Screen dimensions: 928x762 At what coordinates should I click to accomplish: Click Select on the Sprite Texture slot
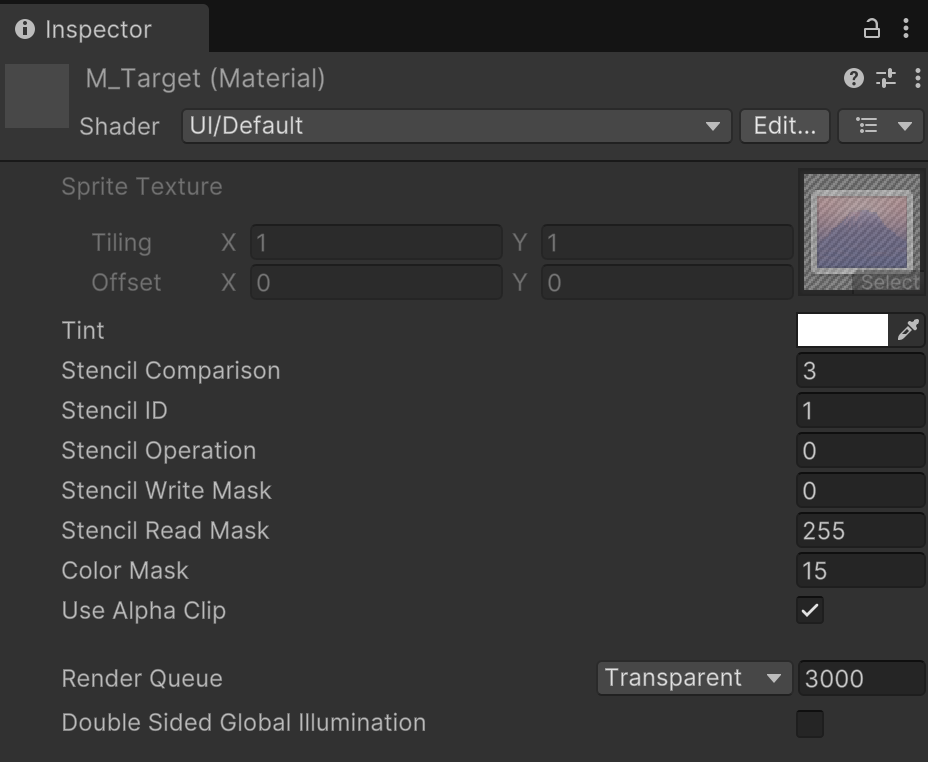(x=888, y=282)
